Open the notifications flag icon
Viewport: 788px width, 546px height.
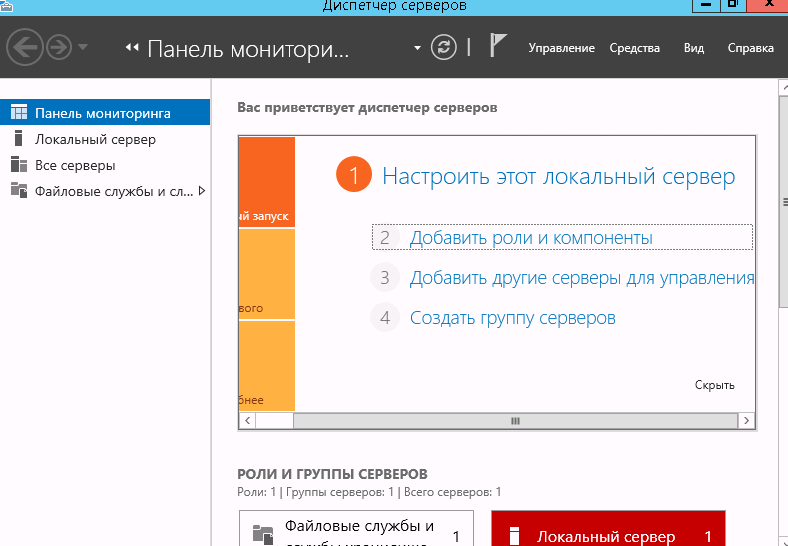(x=499, y=47)
